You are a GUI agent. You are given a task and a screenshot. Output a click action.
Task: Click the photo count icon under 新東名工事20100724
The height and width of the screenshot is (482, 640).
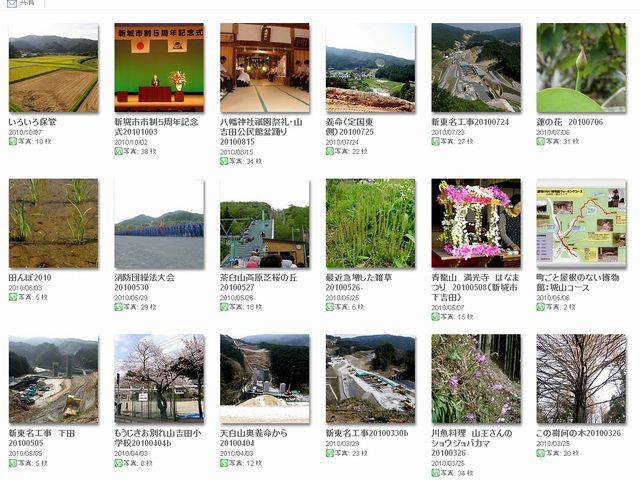[x=436, y=142]
